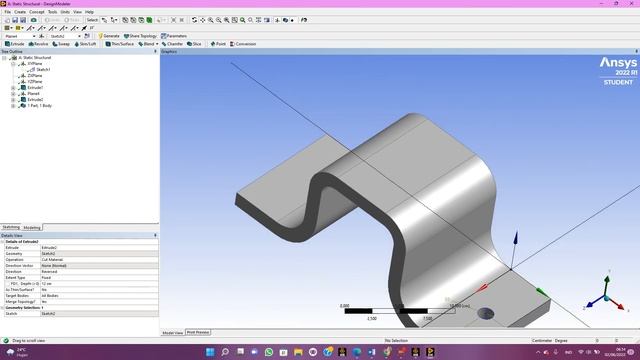640x360 pixels.
Task: Pin the Tree Outline panel
Action: [x=155, y=52]
